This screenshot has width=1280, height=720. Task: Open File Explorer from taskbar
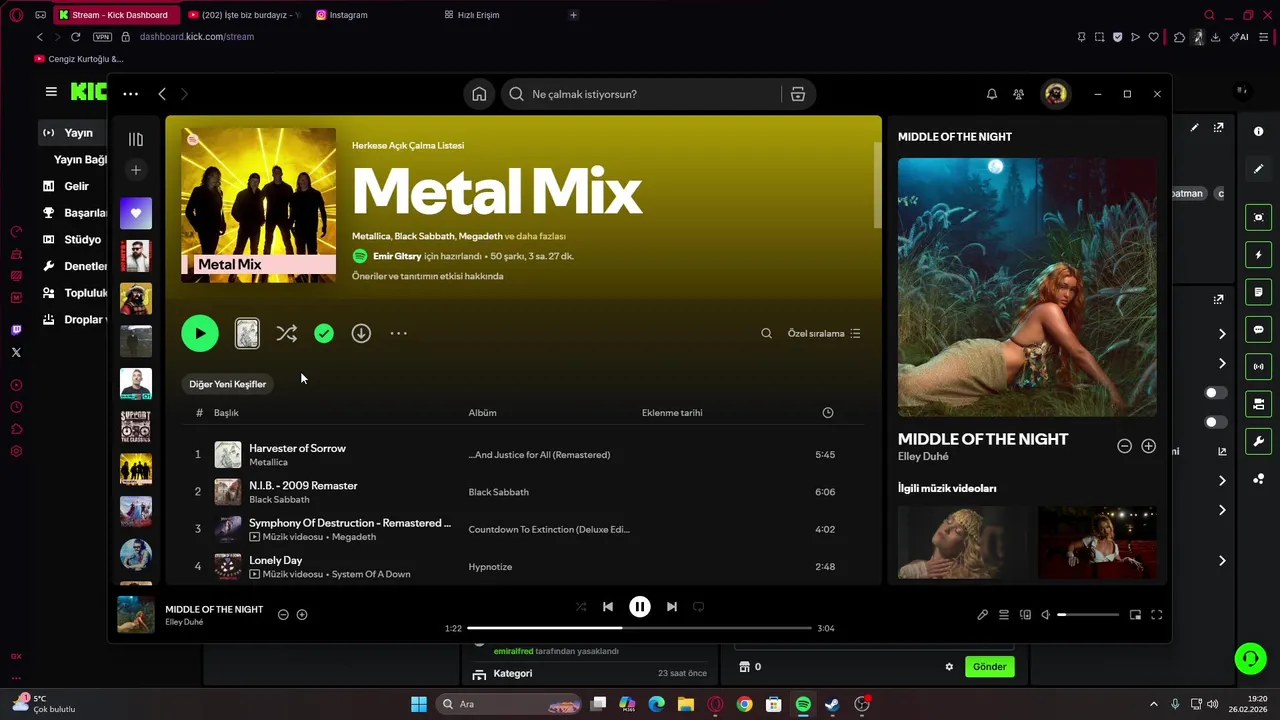tap(686, 704)
